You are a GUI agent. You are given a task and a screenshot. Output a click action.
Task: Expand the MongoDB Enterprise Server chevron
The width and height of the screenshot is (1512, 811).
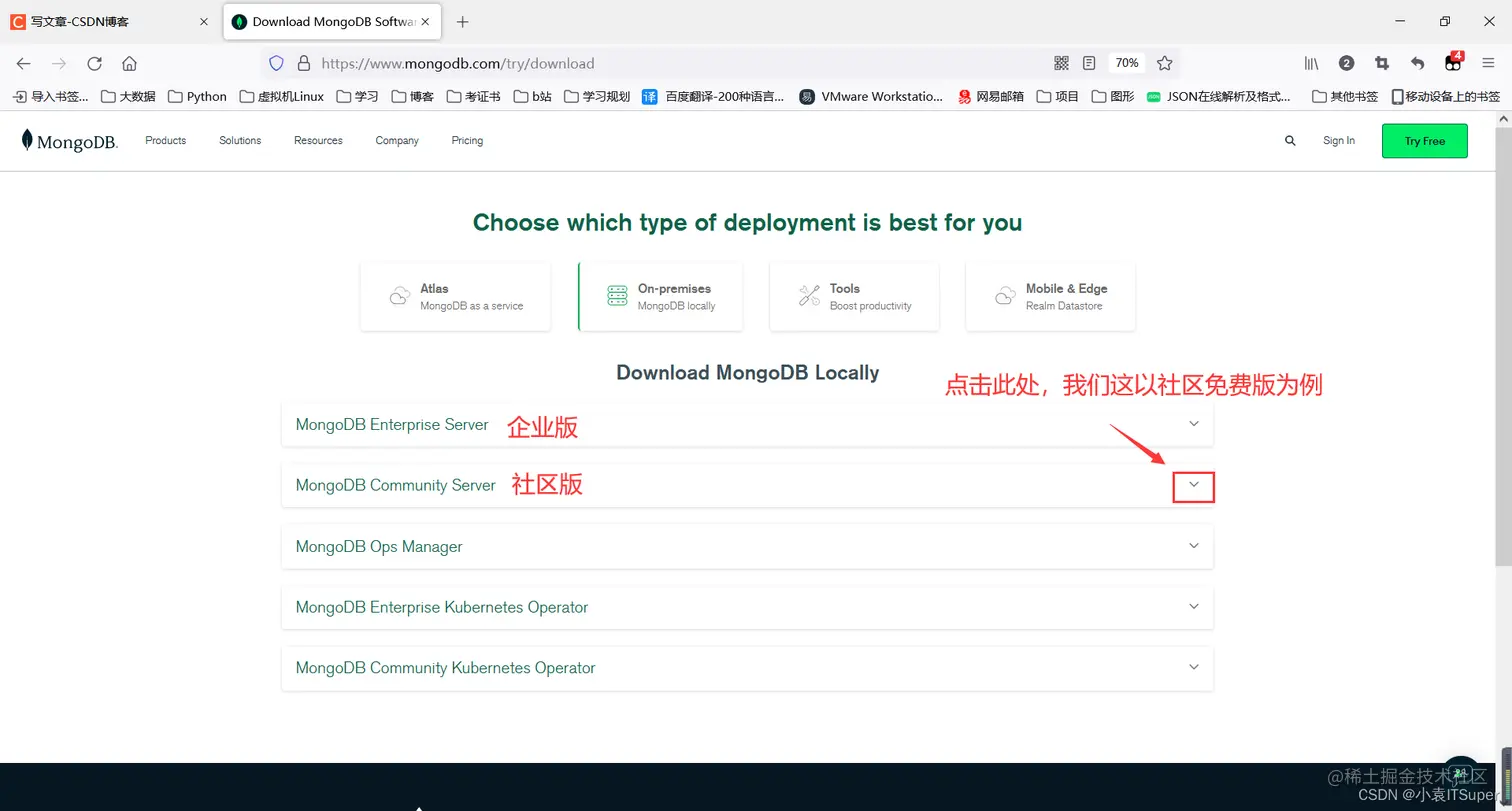[1193, 424]
